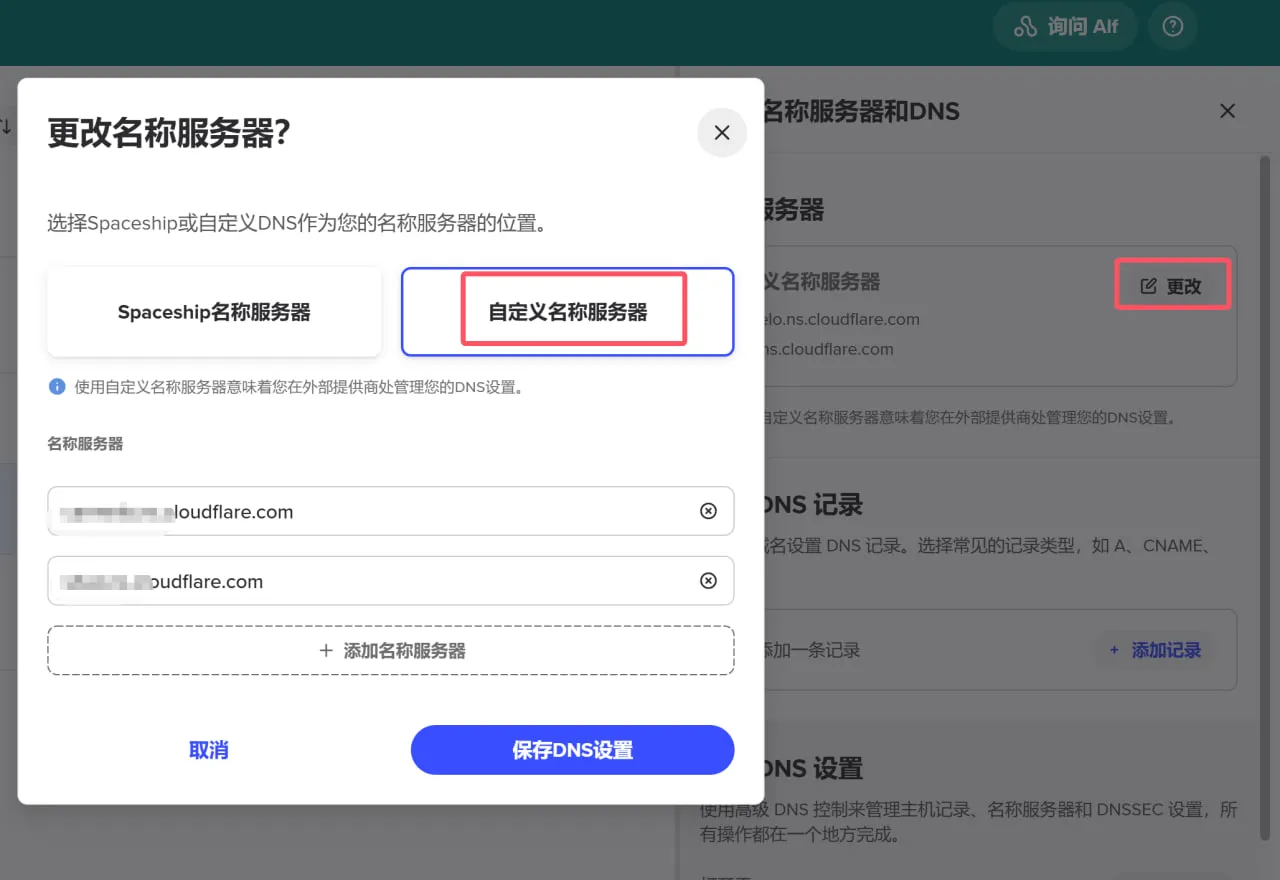This screenshot has width=1280, height=880.
Task: Select the Spaceship名称服务器 option
Action: click(x=214, y=312)
